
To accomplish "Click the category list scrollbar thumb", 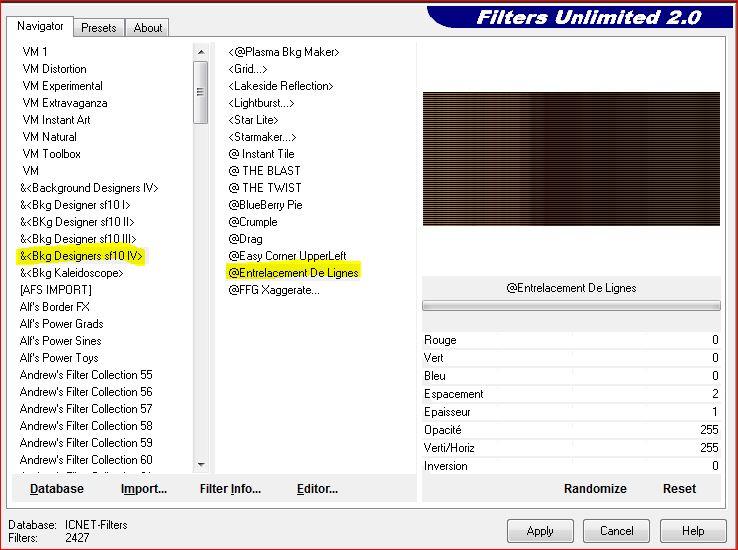I will [x=201, y=92].
